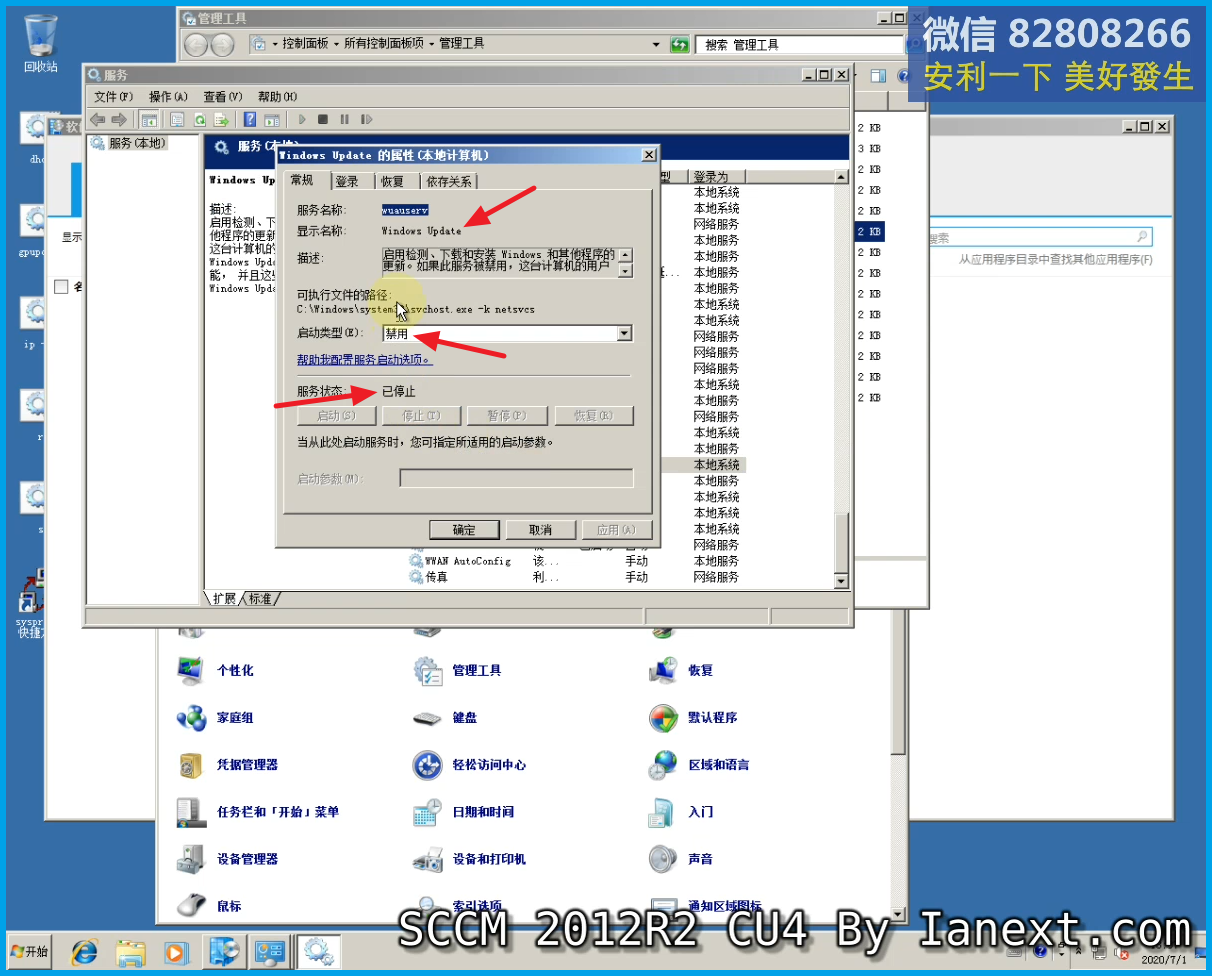Open the 查看(V) menu in Services
This screenshot has width=1212, height=976.
[x=222, y=97]
